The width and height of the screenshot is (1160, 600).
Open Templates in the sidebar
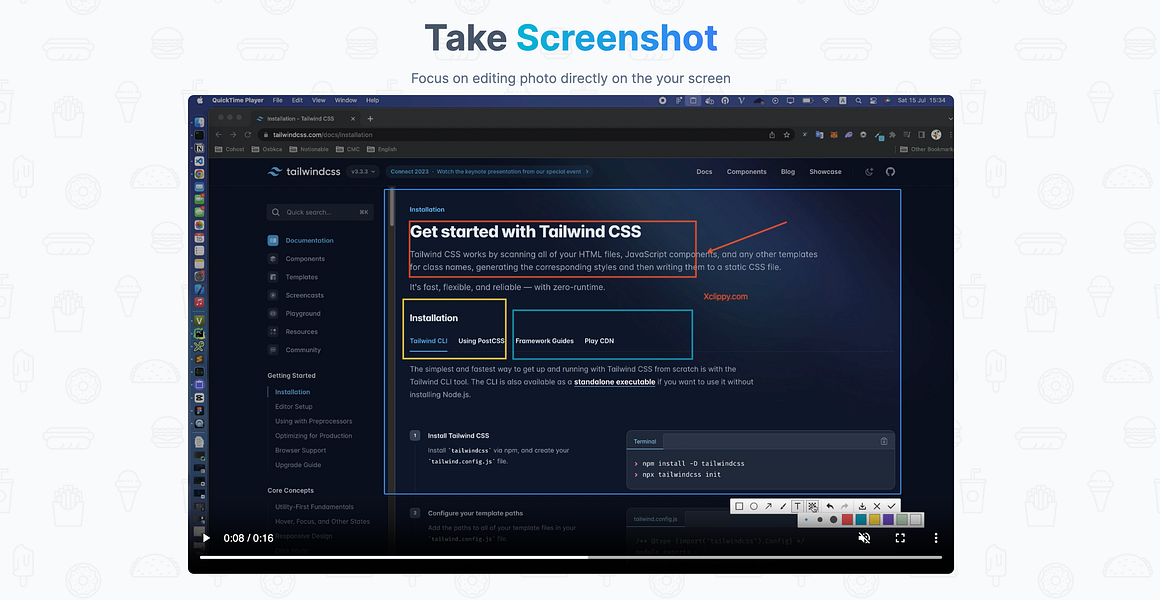[293, 277]
